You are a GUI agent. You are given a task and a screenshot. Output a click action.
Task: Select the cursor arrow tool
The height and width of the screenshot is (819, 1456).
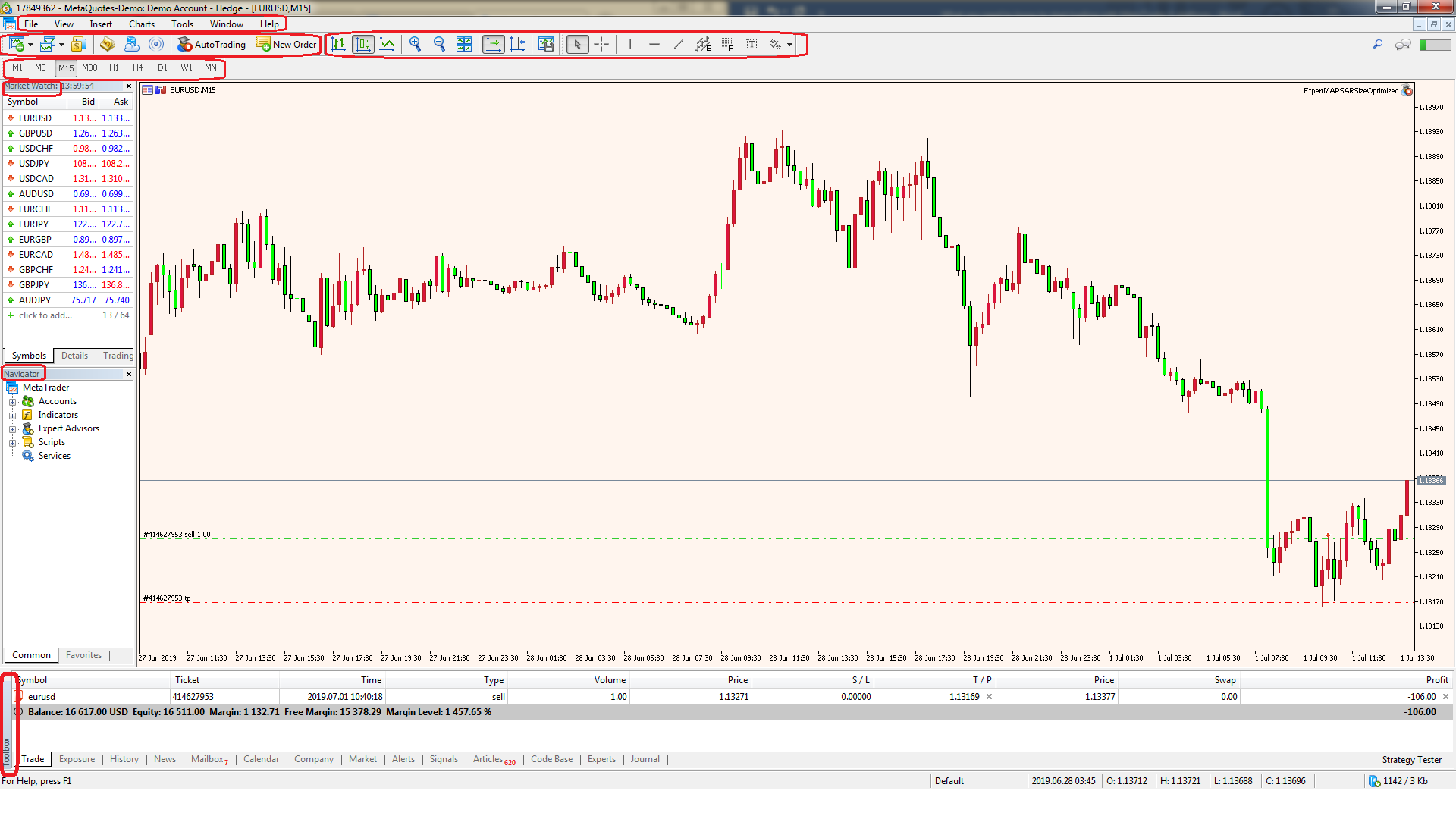coord(577,45)
